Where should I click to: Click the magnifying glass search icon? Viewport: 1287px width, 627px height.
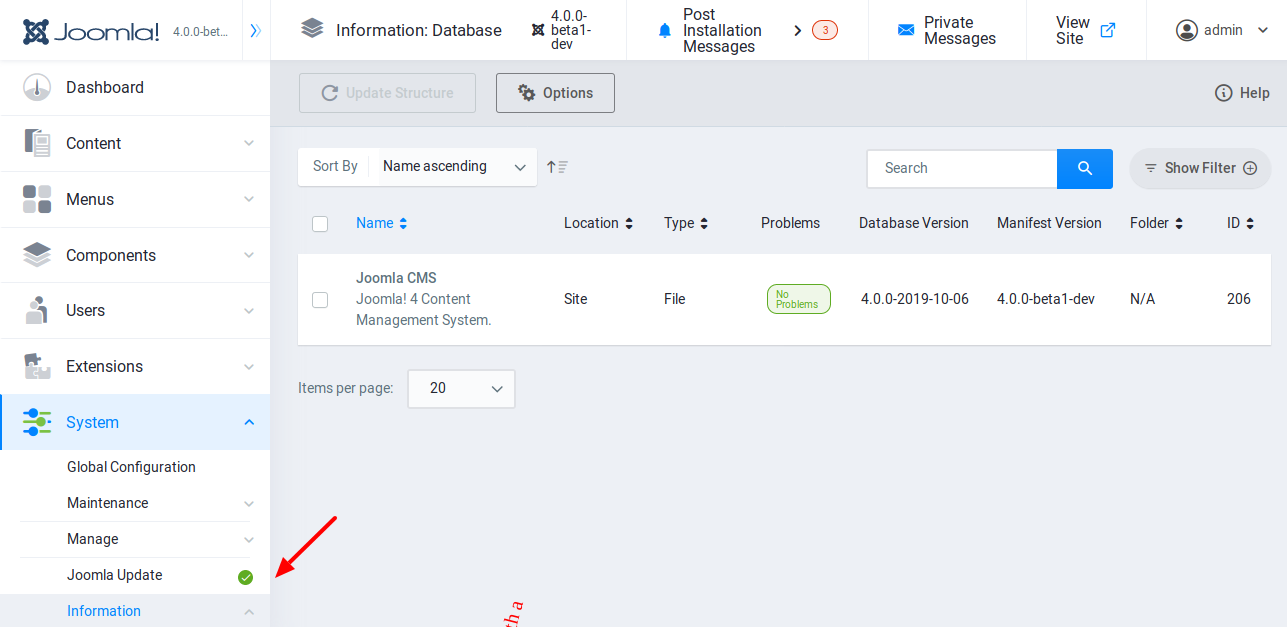(x=1084, y=168)
